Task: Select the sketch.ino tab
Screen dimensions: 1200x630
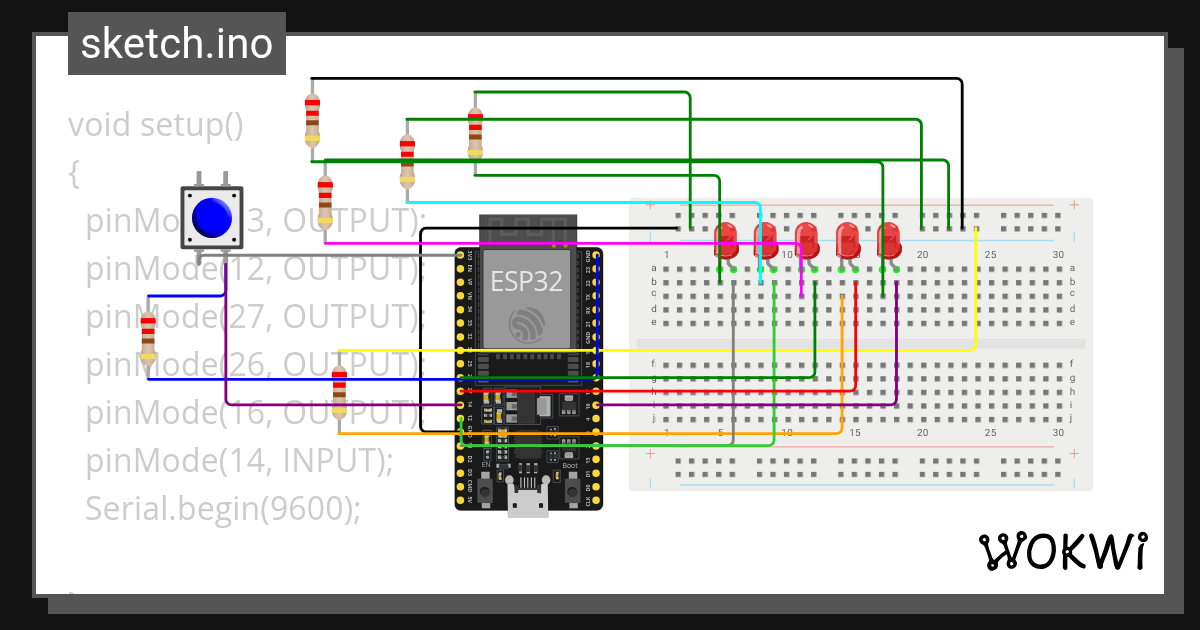Action: [x=176, y=43]
